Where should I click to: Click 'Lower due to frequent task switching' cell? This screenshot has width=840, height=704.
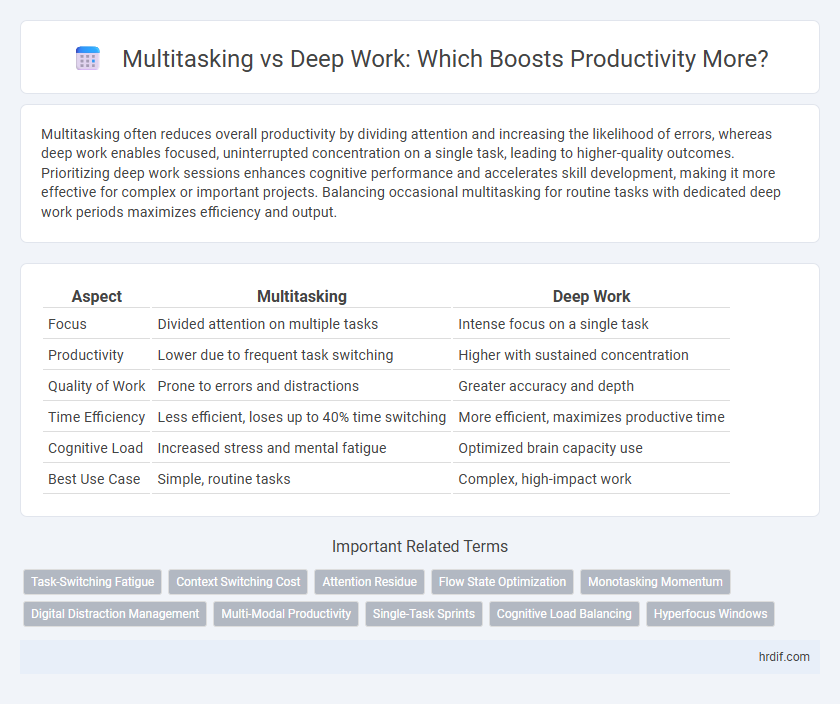(x=302, y=355)
